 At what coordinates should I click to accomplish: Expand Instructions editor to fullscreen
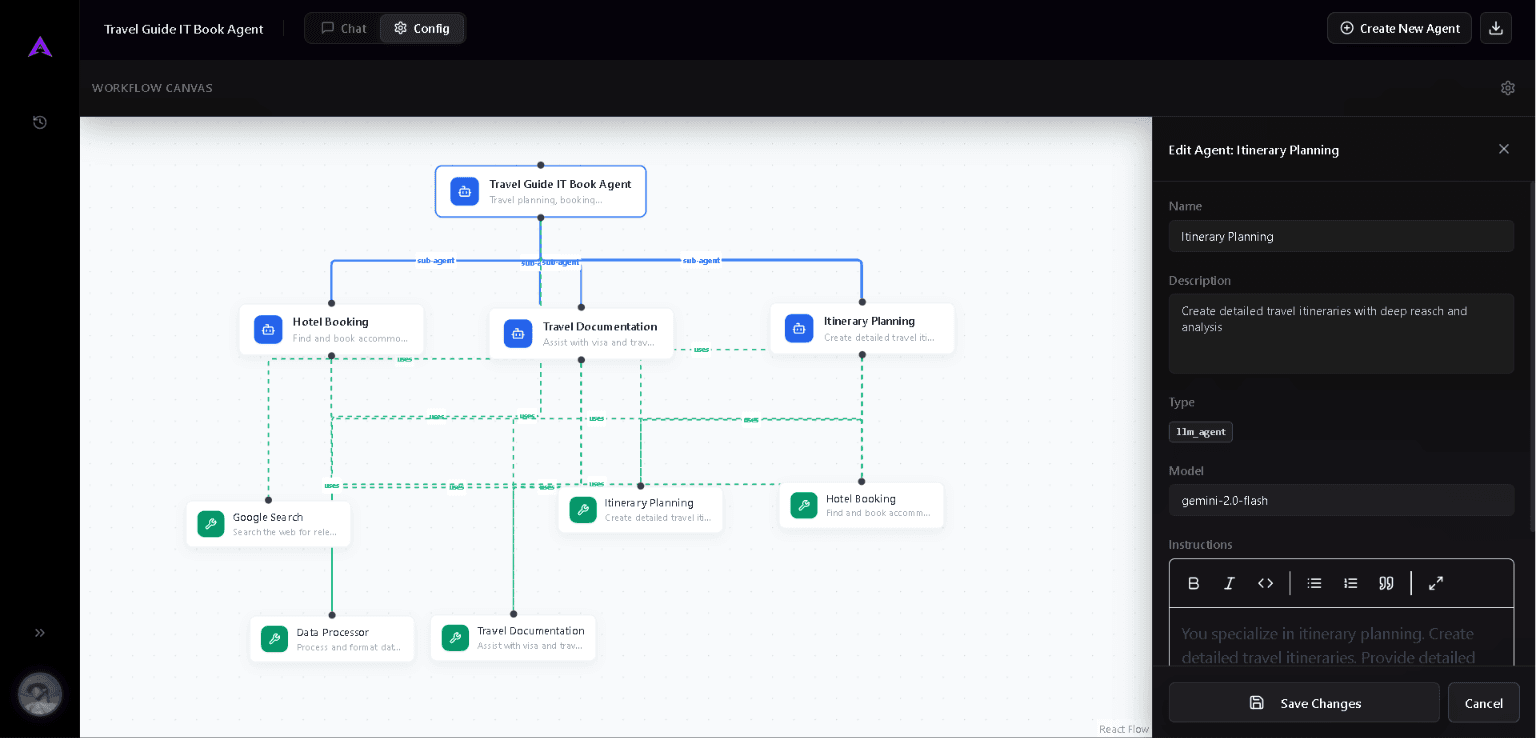(x=1436, y=583)
